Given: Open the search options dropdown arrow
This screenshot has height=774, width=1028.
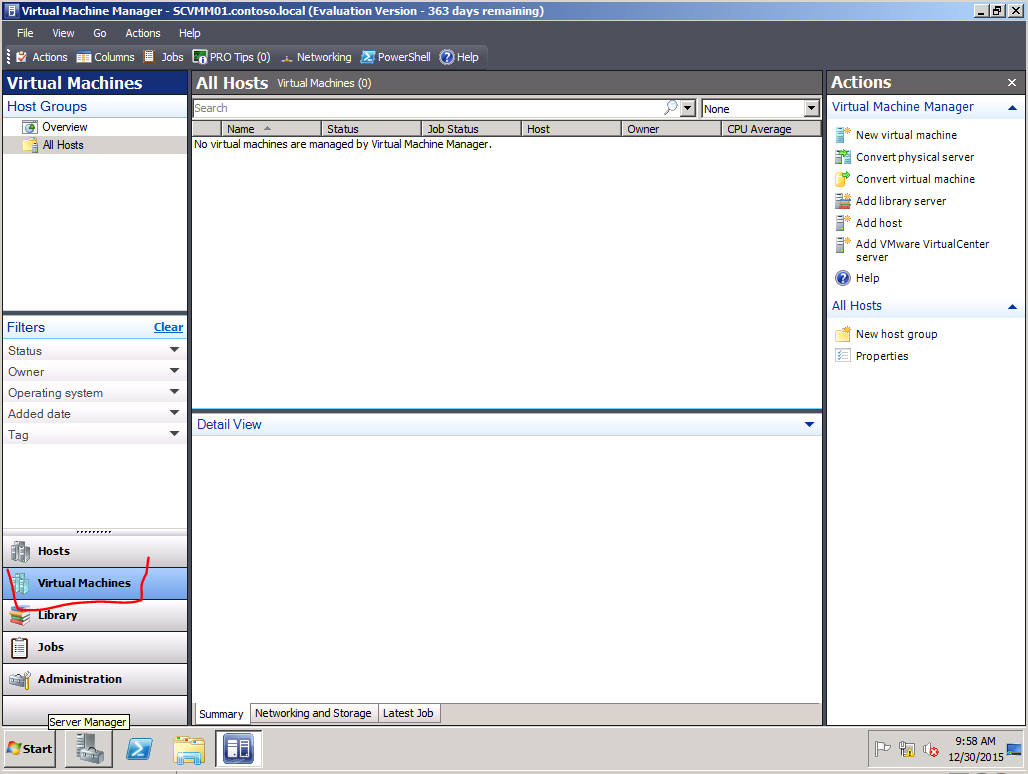Looking at the screenshot, I should (688, 108).
